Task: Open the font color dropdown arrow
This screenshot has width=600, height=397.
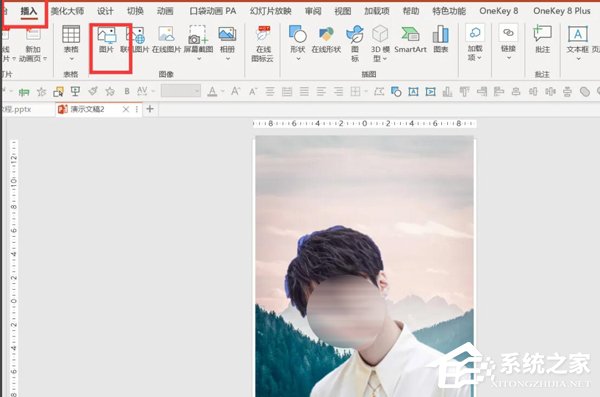Action: [222, 91]
